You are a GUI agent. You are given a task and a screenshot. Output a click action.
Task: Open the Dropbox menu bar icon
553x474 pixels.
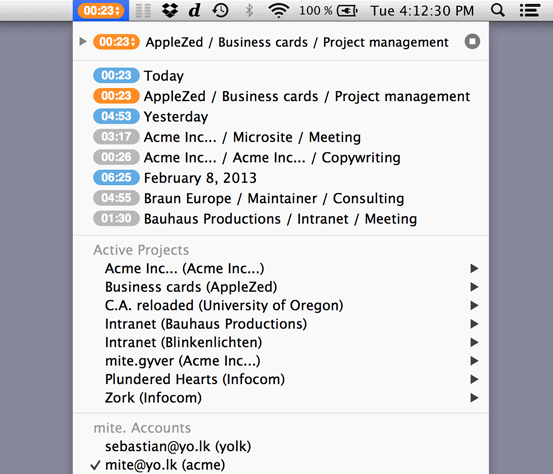click(x=170, y=10)
